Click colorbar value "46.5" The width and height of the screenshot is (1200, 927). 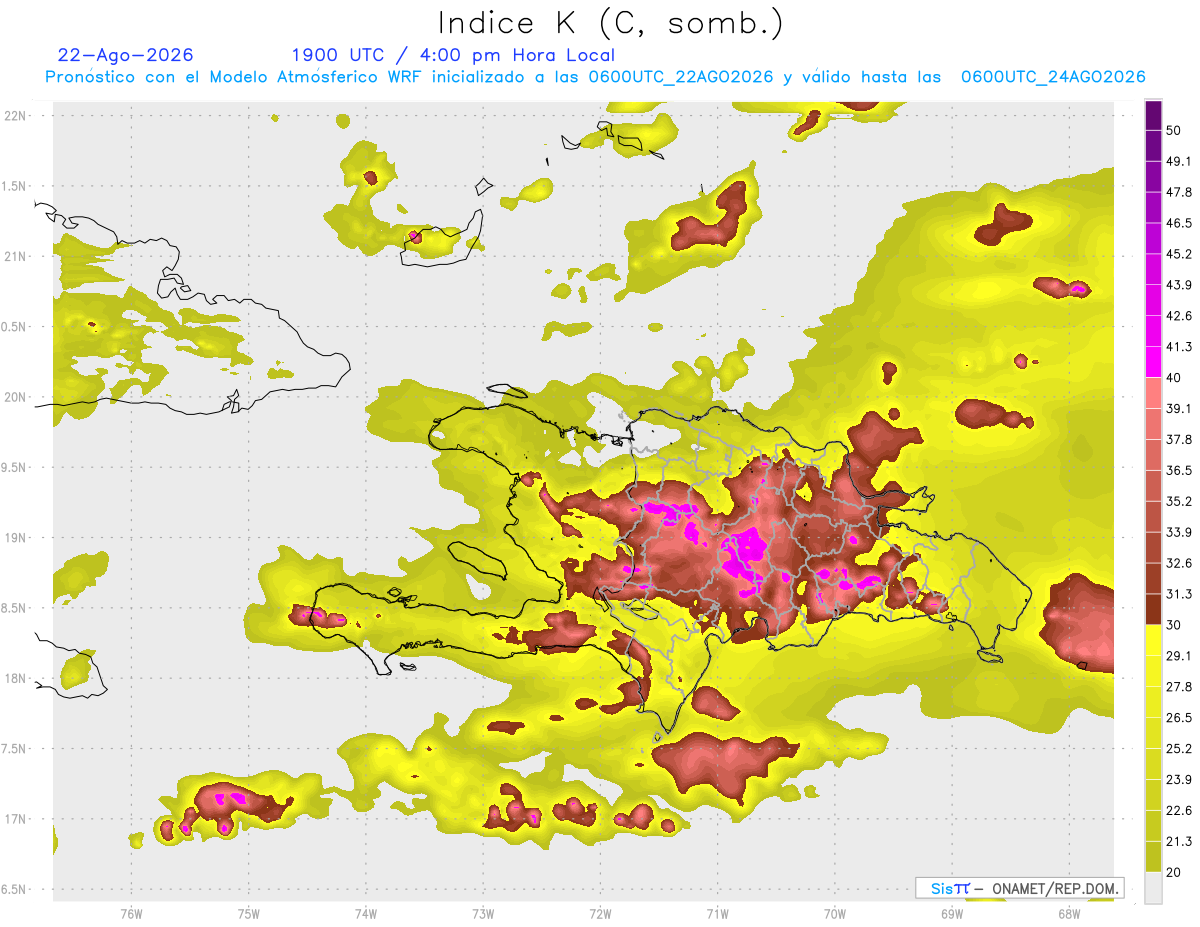click(x=1179, y=223)
